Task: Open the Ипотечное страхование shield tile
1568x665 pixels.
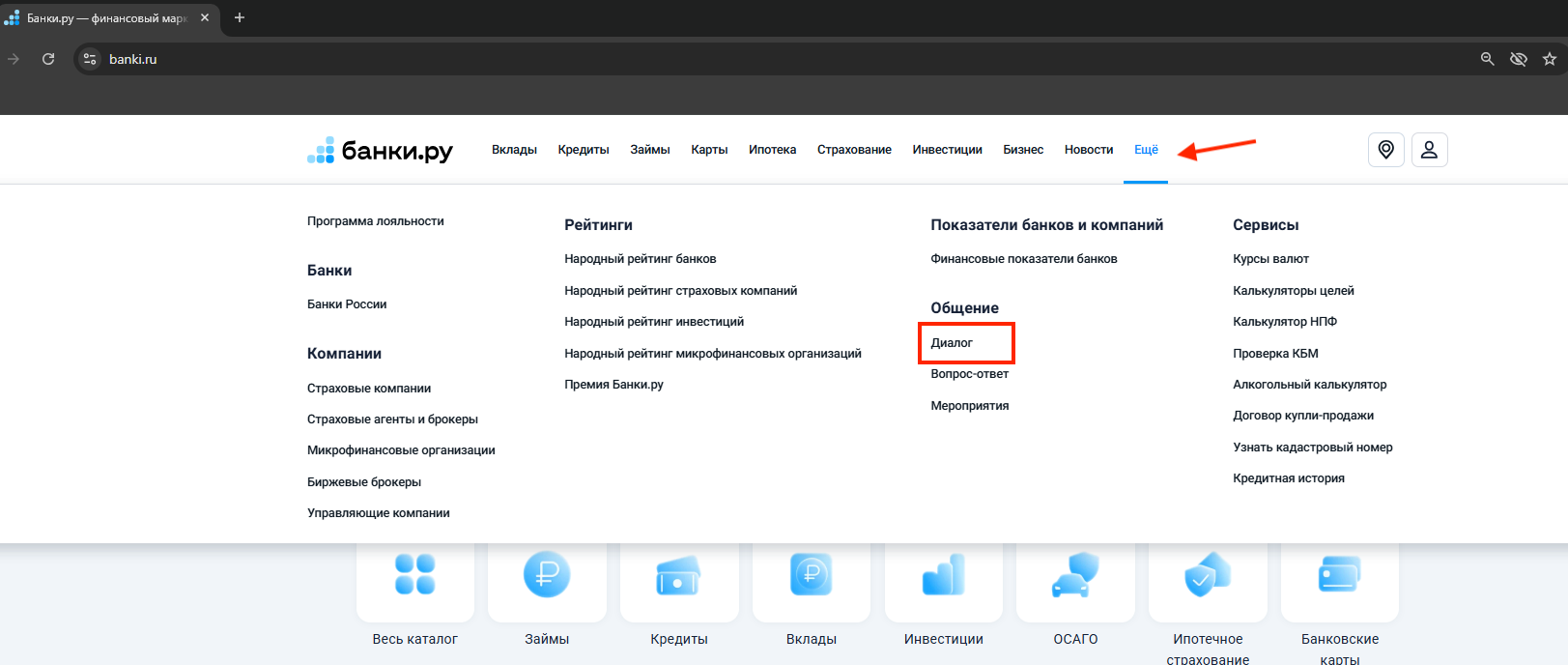Action: [1208, 574]
